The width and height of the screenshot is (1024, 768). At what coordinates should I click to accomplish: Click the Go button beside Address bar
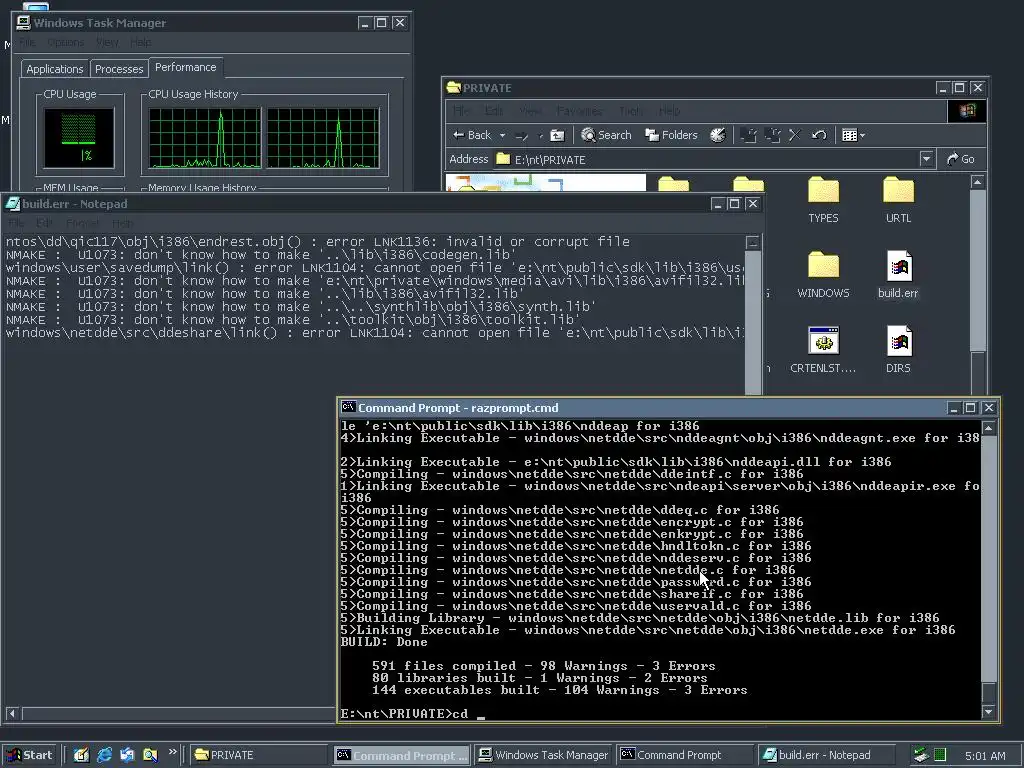(x=961, y=159)
